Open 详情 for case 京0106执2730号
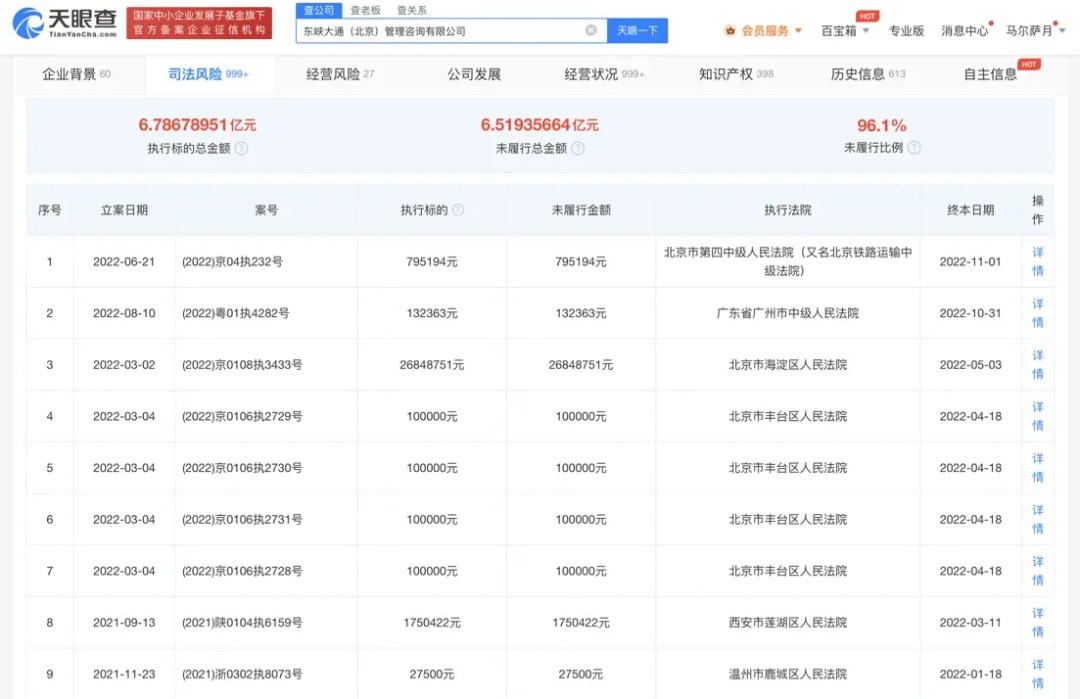 point(1038,468)
